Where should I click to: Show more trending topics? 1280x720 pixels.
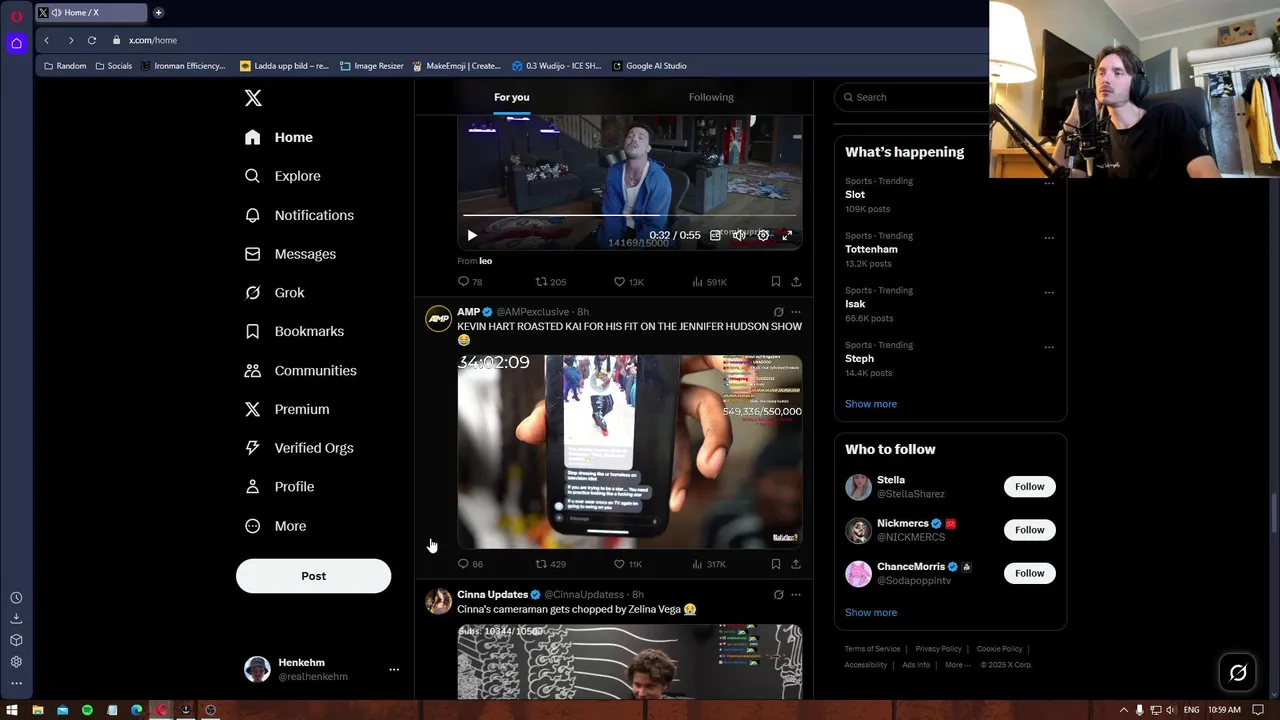coord(871,404)
